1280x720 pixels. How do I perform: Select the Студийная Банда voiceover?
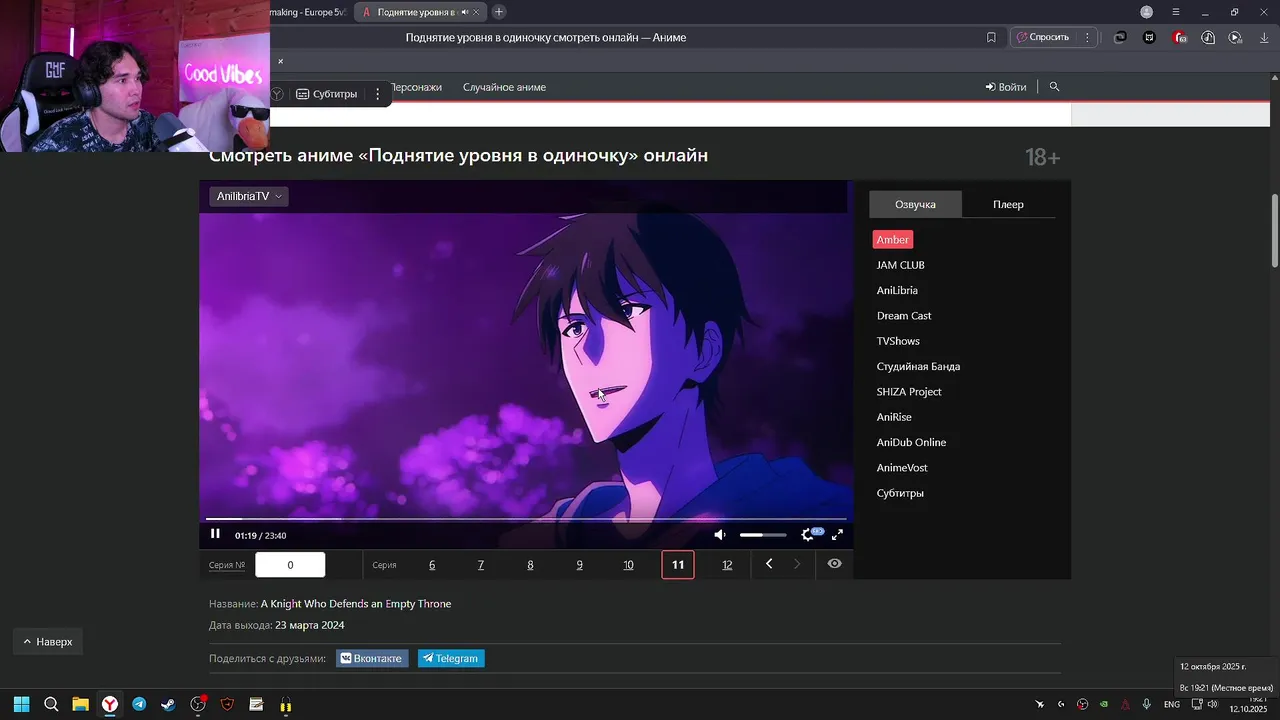[918, 366]
